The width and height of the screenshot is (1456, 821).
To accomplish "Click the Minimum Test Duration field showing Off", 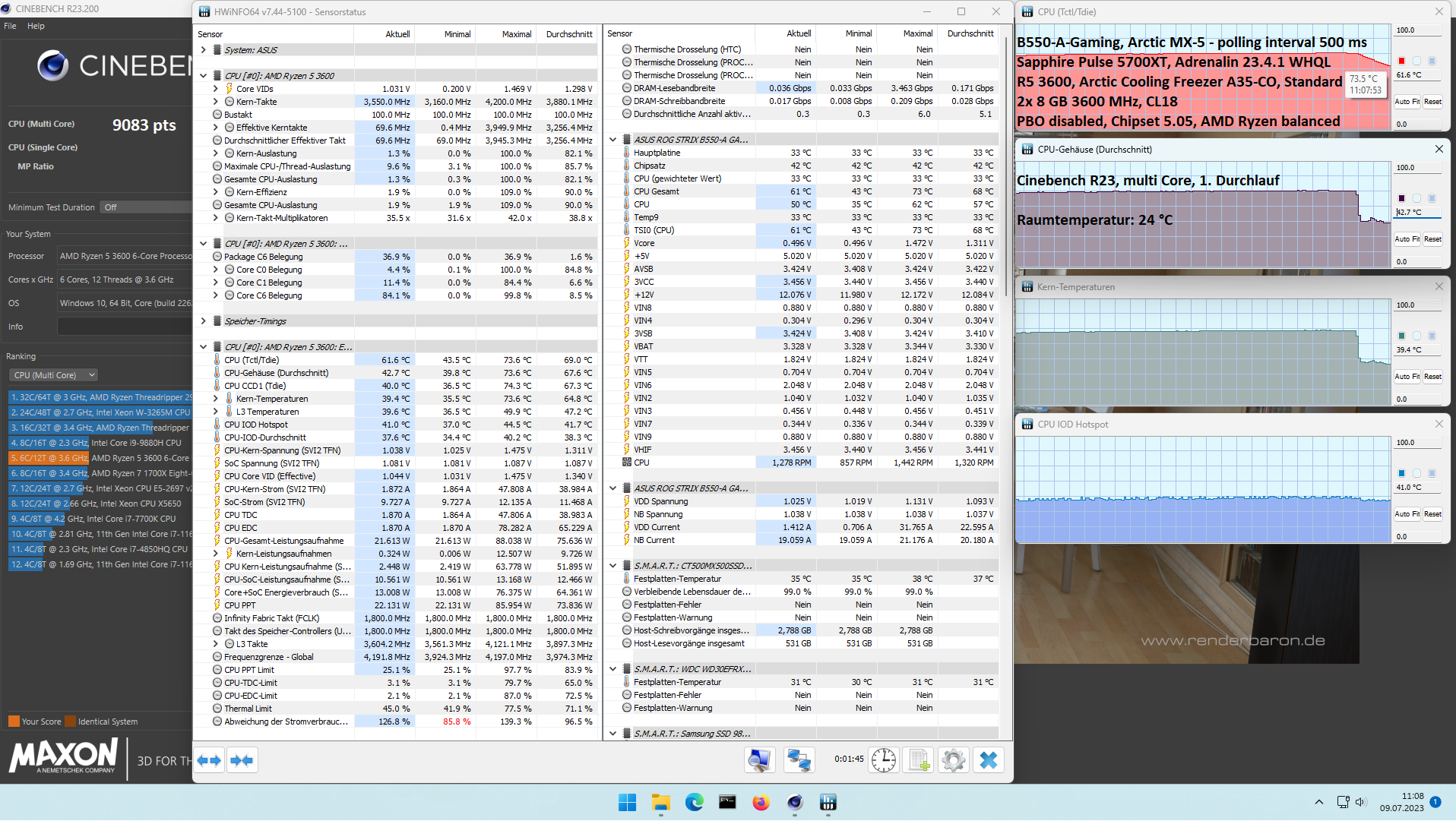I will [146, 207].
